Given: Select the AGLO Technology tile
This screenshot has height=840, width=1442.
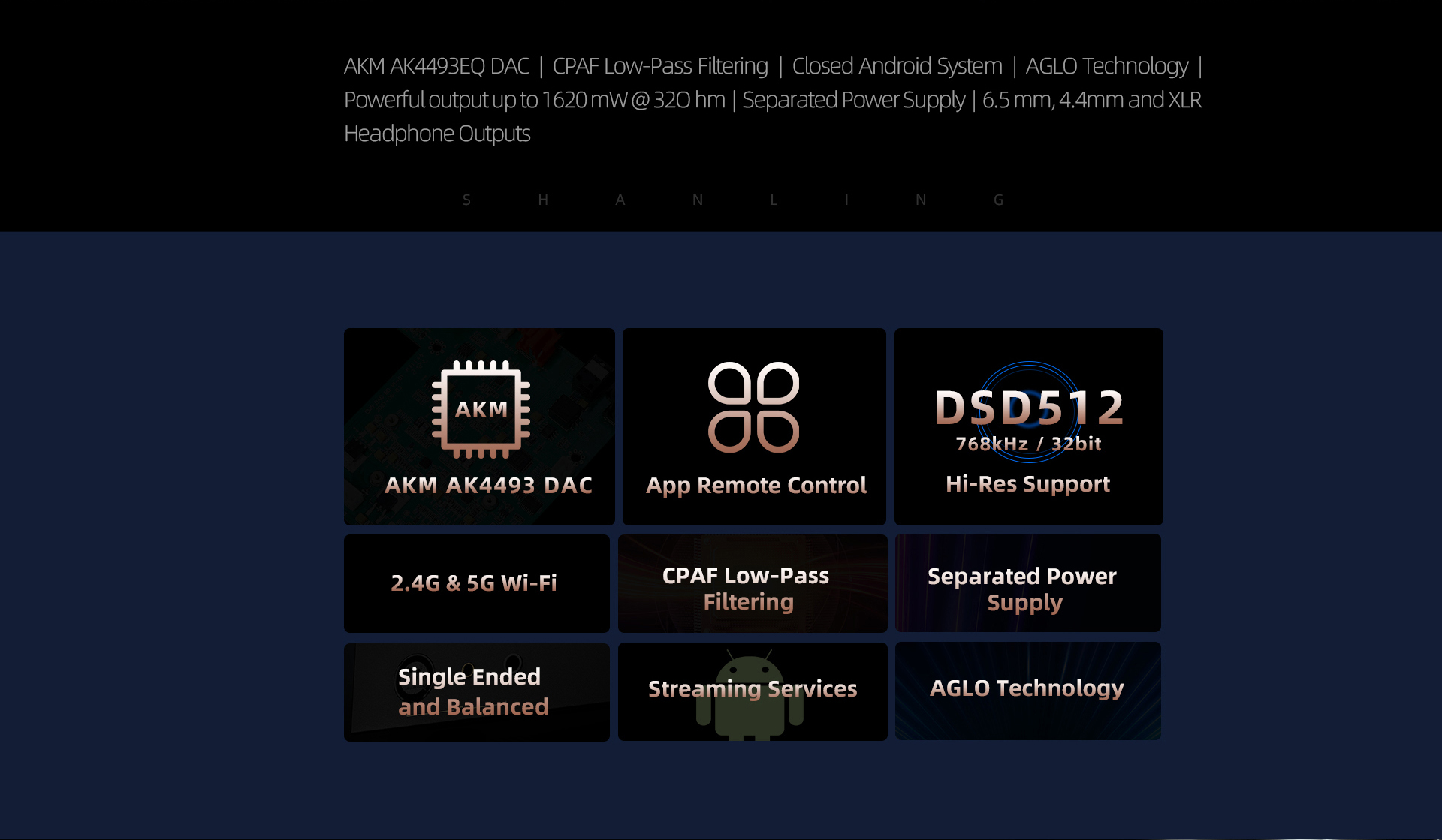Looking at the screenshot, I should (1028, 691).
